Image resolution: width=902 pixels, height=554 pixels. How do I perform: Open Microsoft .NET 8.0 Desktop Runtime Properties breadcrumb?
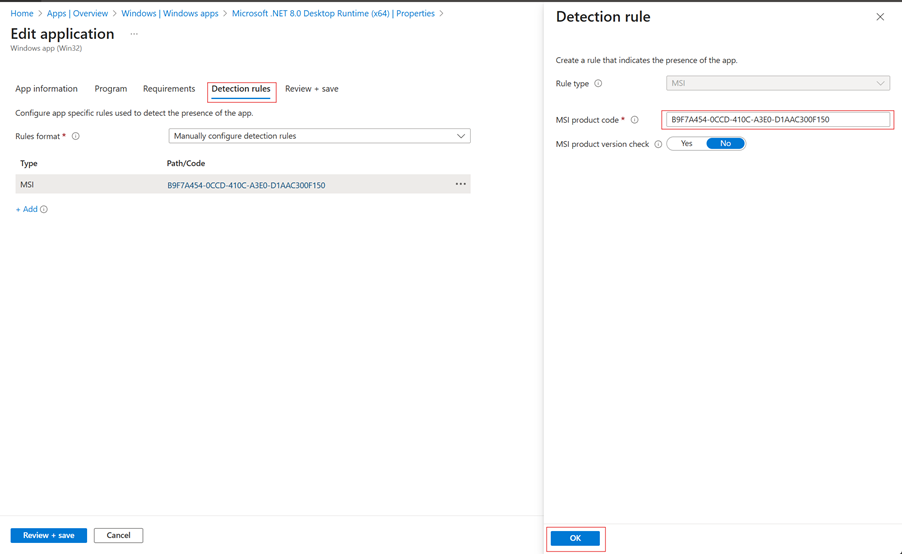tap(333, 13)
